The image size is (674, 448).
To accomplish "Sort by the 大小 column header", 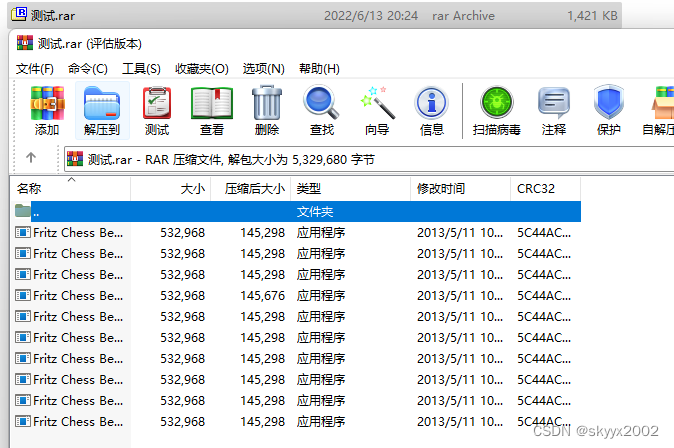I will click(x=171, y=189).
